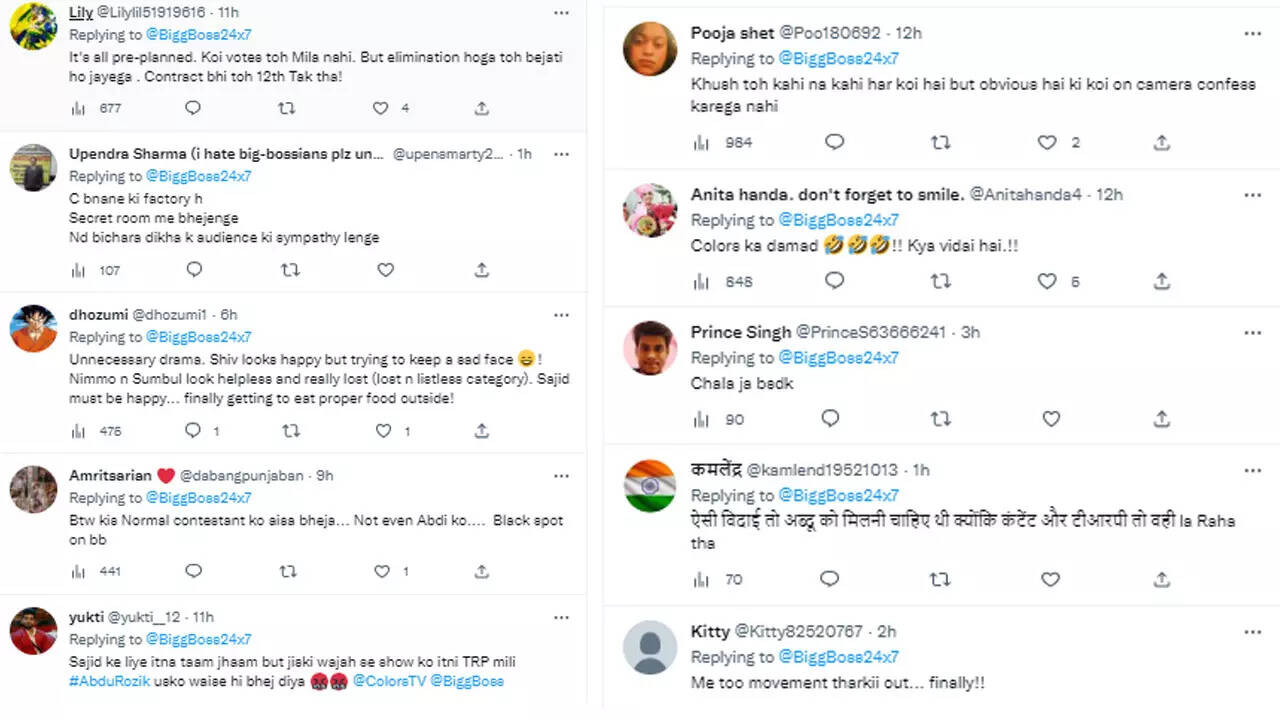The width and height of the screenshot is (1280, 720).
Task: Open more options on Lily's tweet
Action: click(561, 13)
